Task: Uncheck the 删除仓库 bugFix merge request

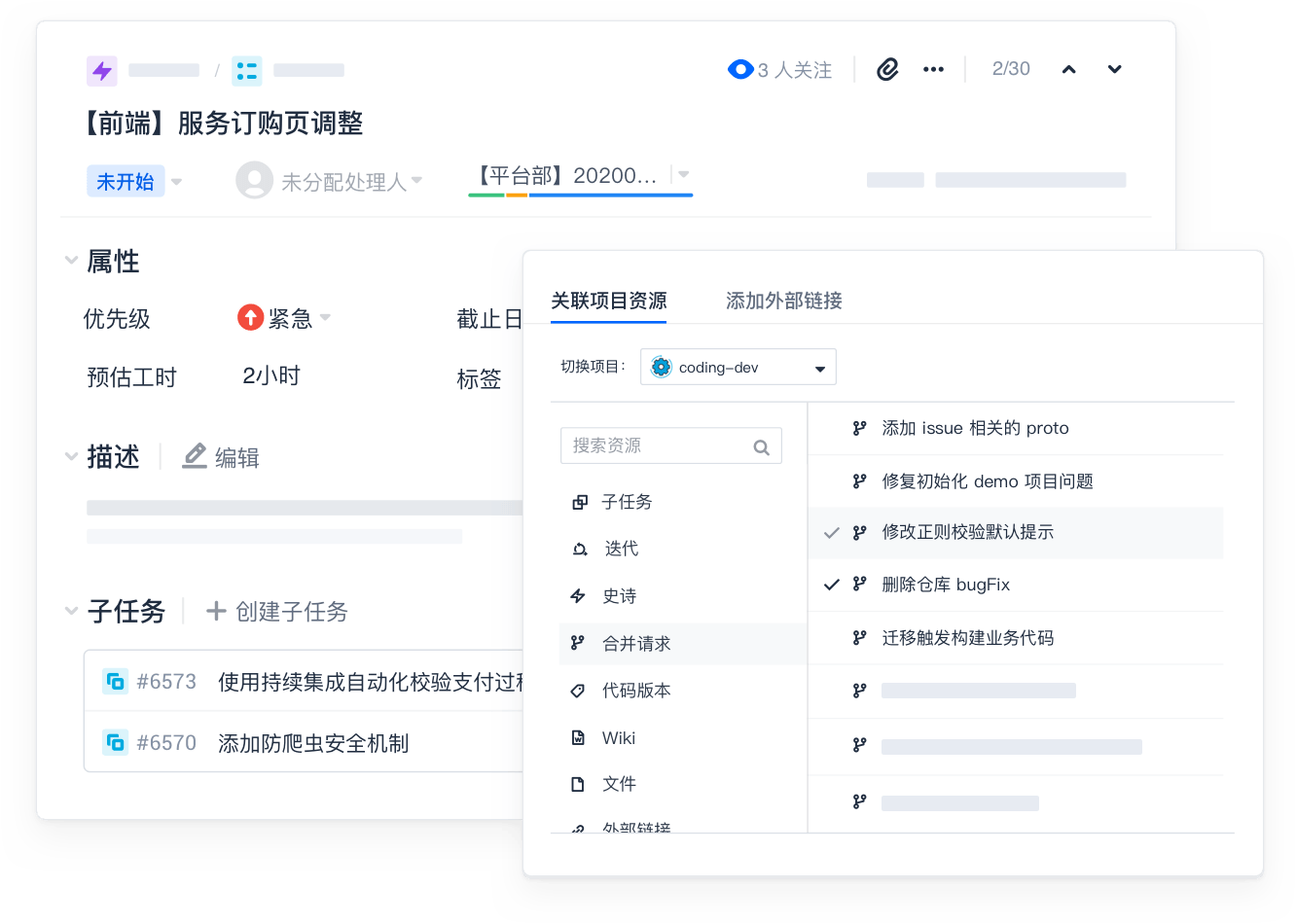Action: coord(832,585)
